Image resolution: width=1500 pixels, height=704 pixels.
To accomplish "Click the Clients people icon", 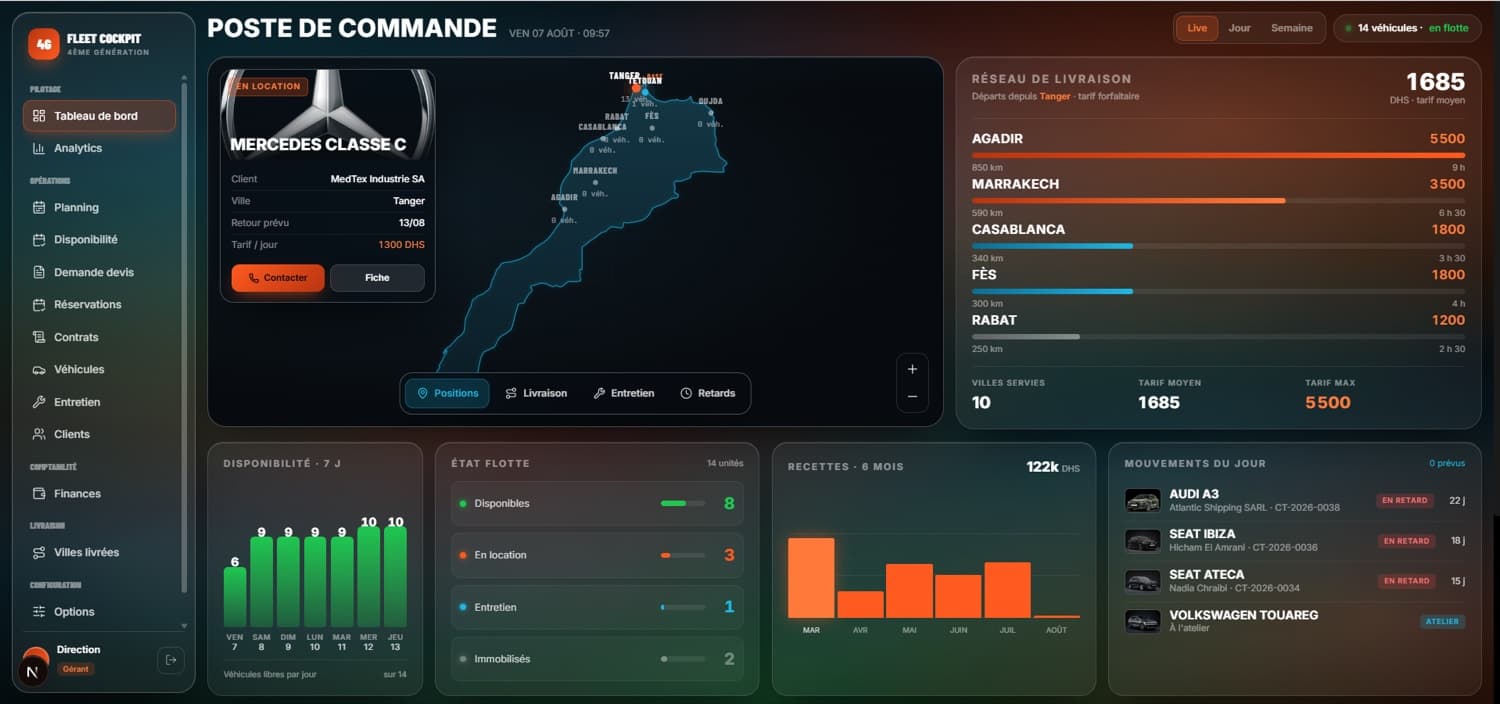I will (39, 434).
